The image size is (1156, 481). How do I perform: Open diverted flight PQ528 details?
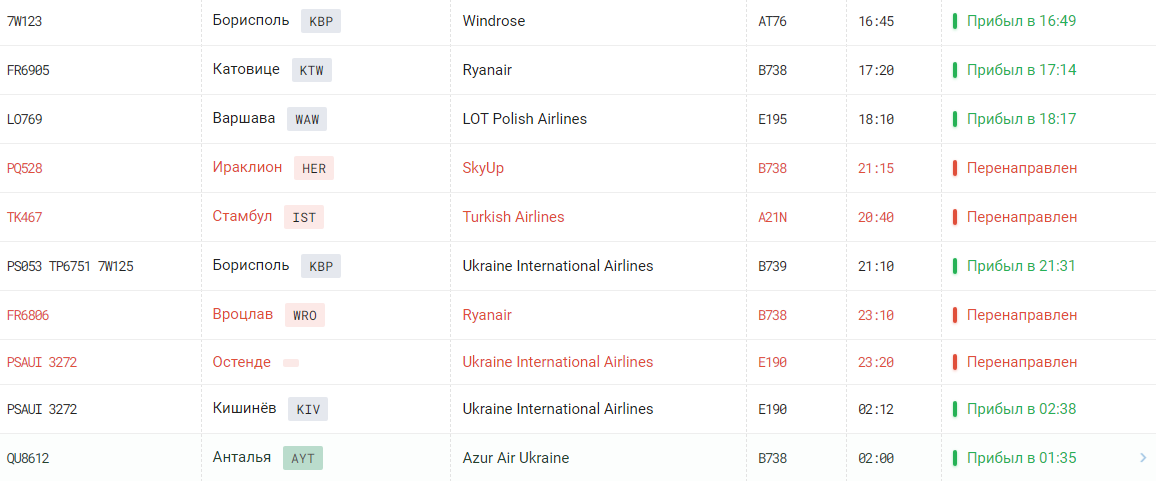tap(25, 168)
